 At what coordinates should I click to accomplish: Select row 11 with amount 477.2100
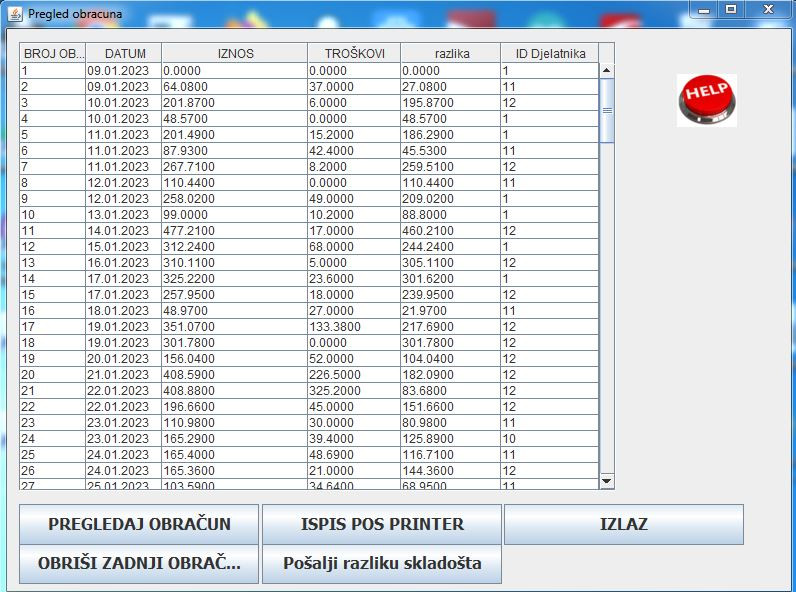tap(234, 231)
